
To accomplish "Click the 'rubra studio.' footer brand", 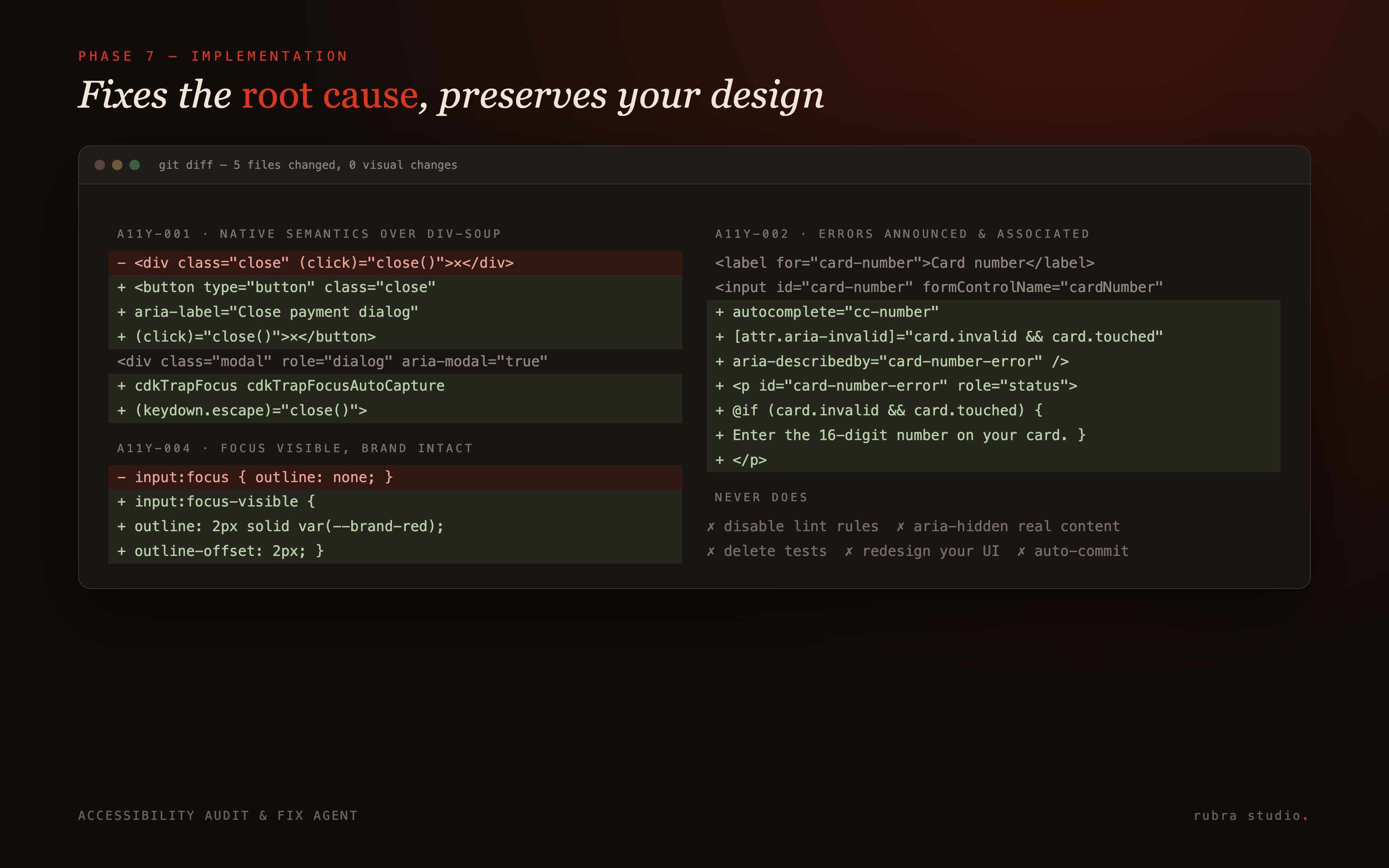I will [1251, 816].
